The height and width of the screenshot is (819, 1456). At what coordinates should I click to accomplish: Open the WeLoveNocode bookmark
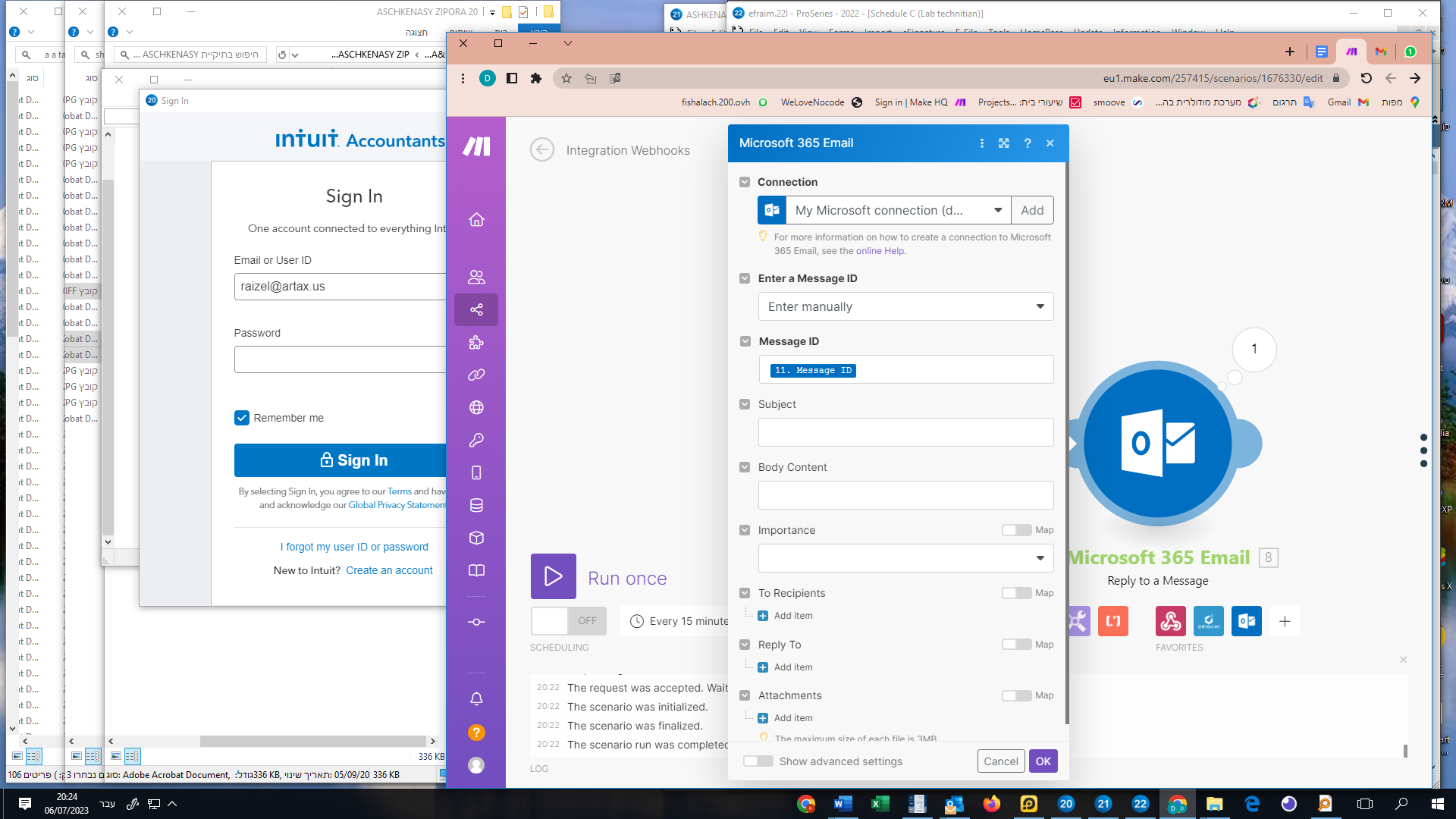click(821, 102)
